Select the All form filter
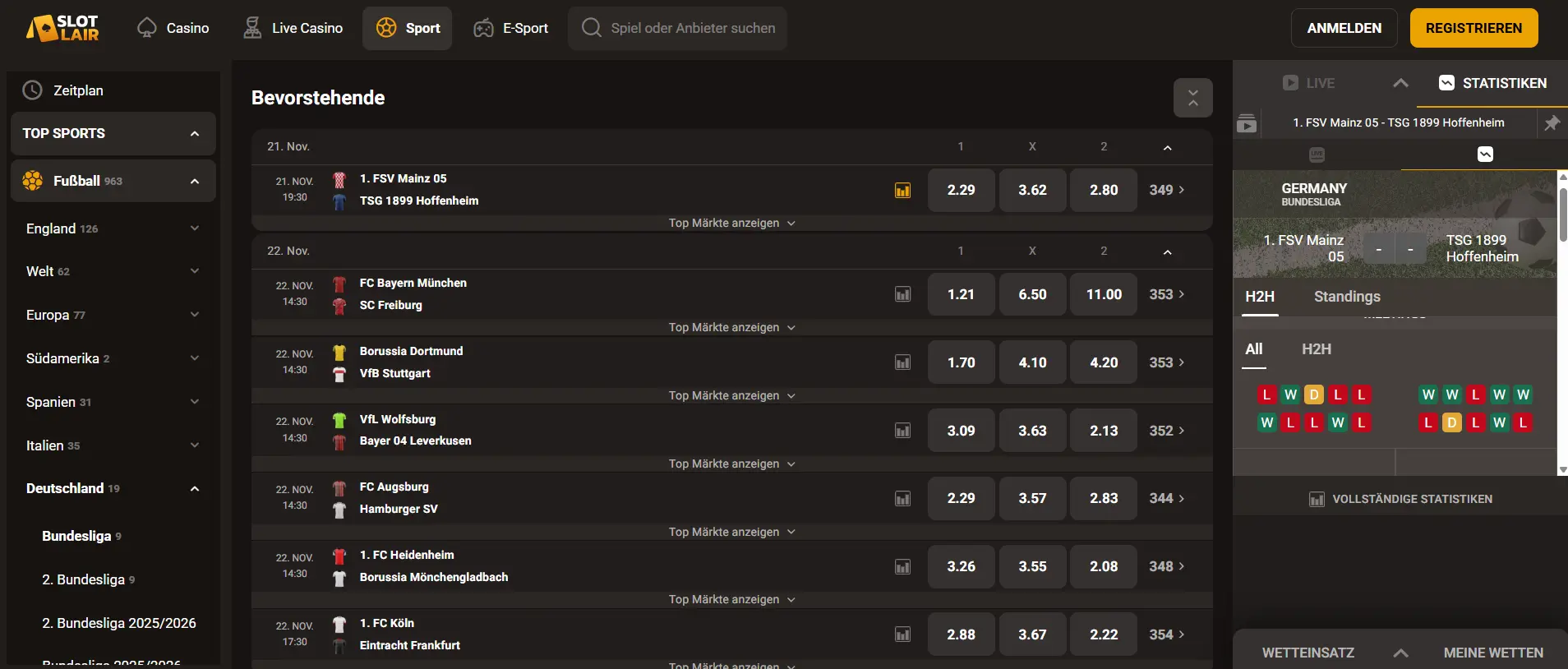The width and height of the screenshot is (1568, 669). tap(1254, 349)
